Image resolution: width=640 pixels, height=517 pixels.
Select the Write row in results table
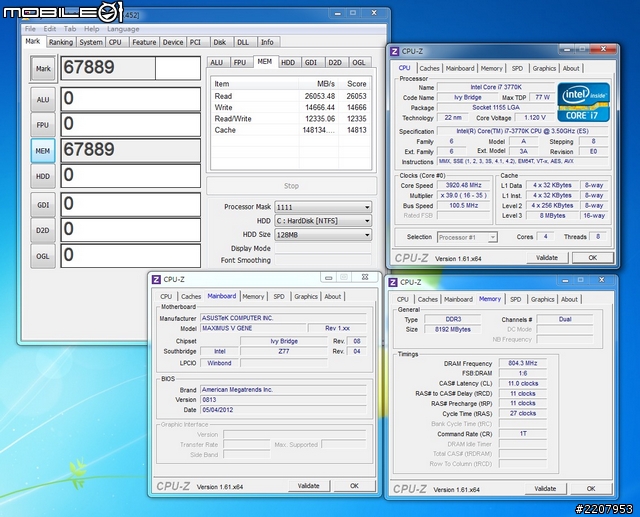[x=291, y=107]
